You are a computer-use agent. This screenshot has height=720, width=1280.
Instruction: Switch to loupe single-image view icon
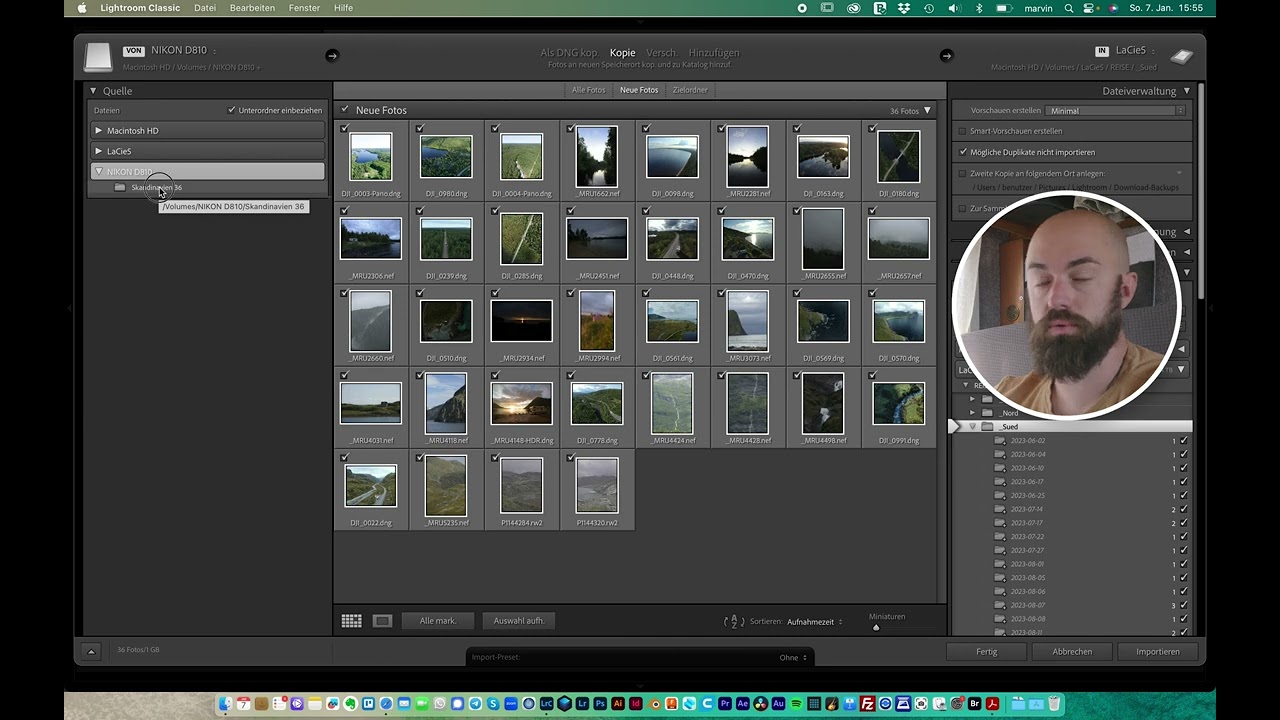click(382, 621)
